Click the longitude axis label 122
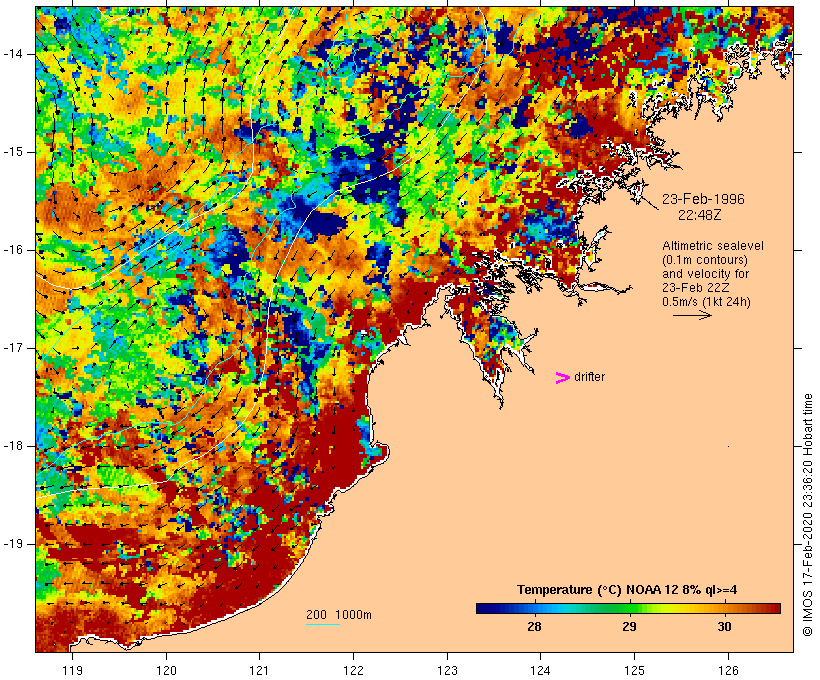This screenshot has height=680, width=820. (x=353, y=670)
